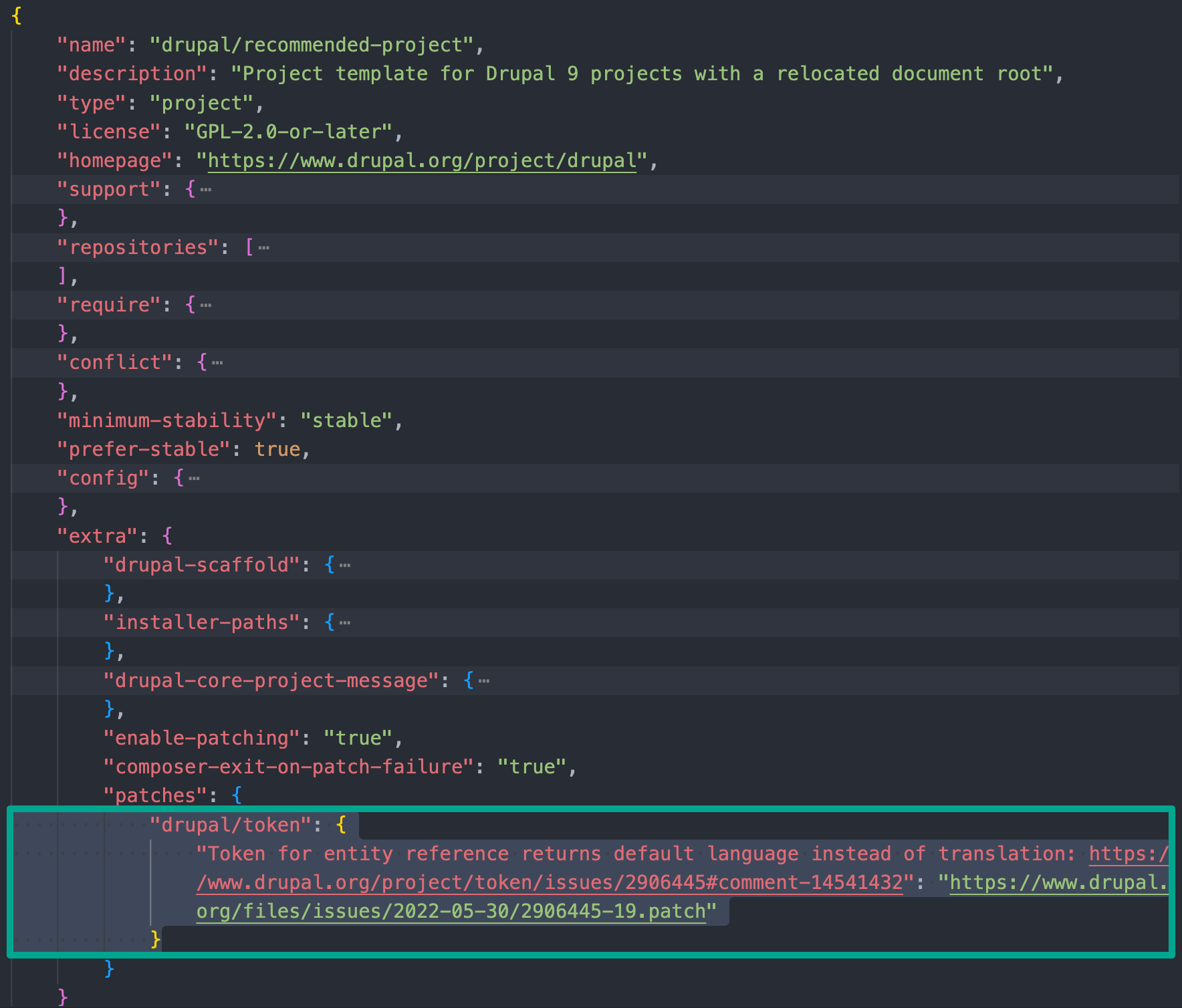Click the "support" key

pyautogui.click(x=109, y=190)
